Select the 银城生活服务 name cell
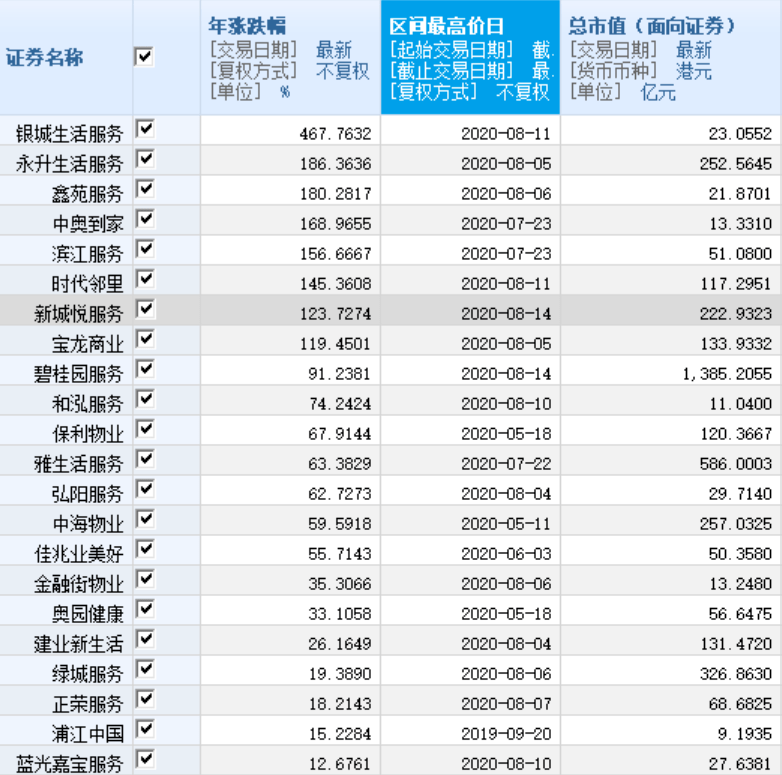The image size is (782, 775). 67,131
